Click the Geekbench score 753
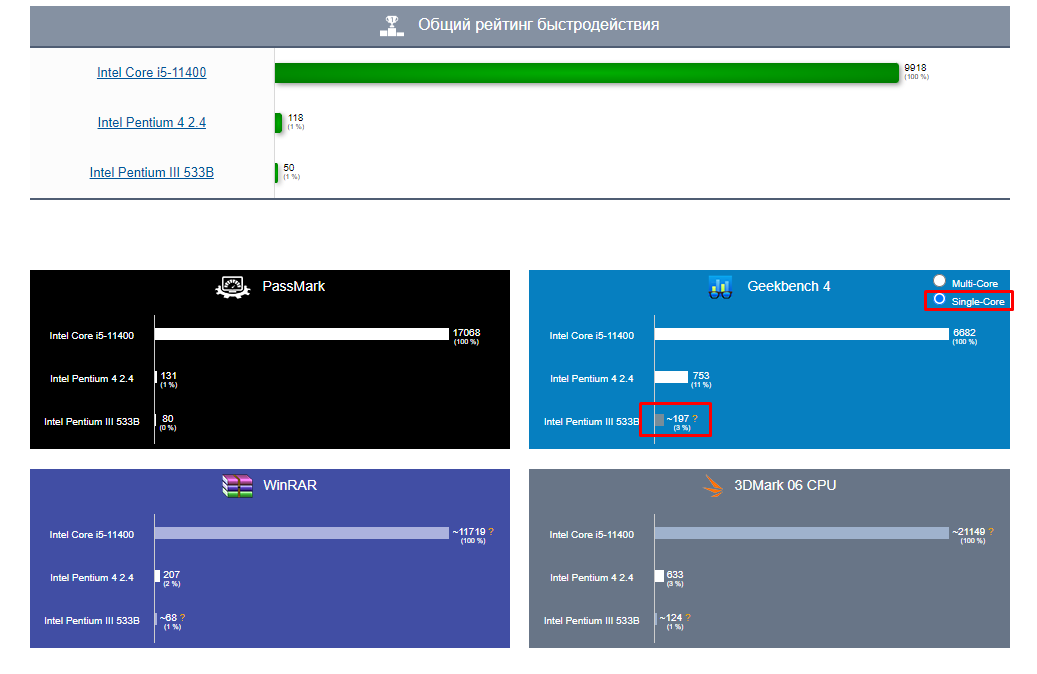The height and width of the screenshot is (674, 1037). pos(701,376)
